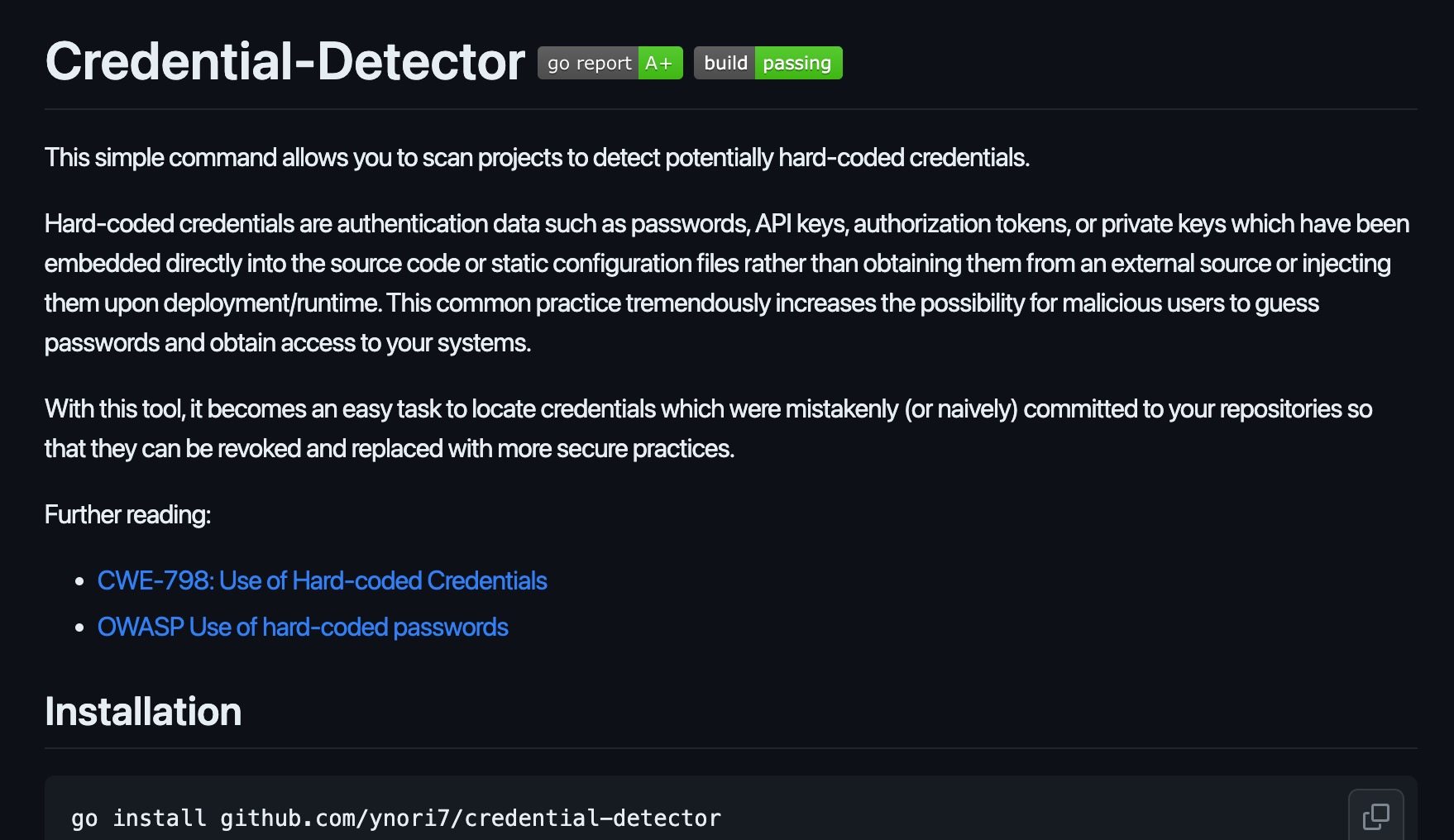The height and width of the screenshot is (840, 1454).
Task: Click the green passing status label
Action: coord(798,63)
